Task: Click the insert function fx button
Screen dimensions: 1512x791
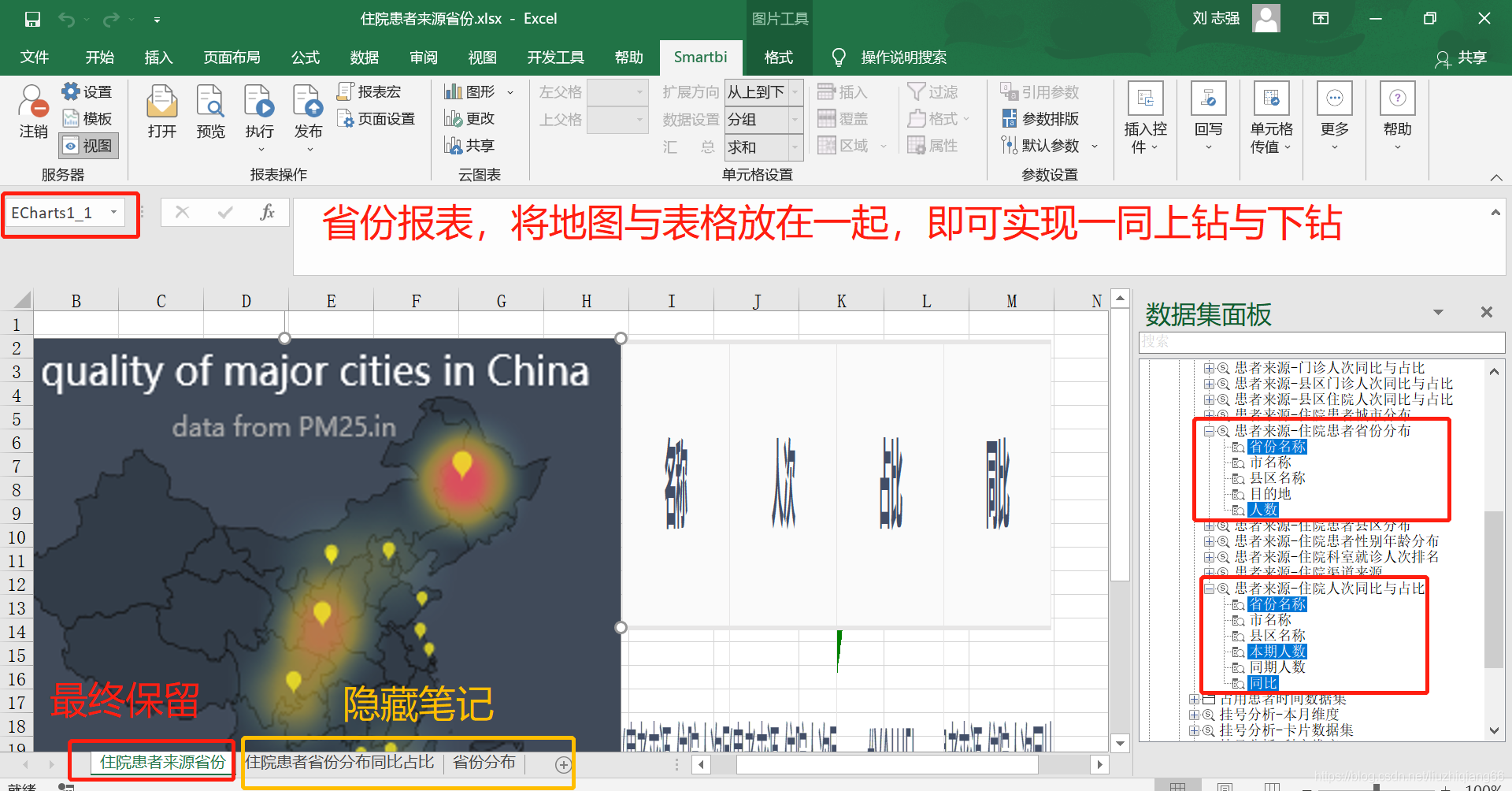Action: pyautogui.click(x=267, y=212)
